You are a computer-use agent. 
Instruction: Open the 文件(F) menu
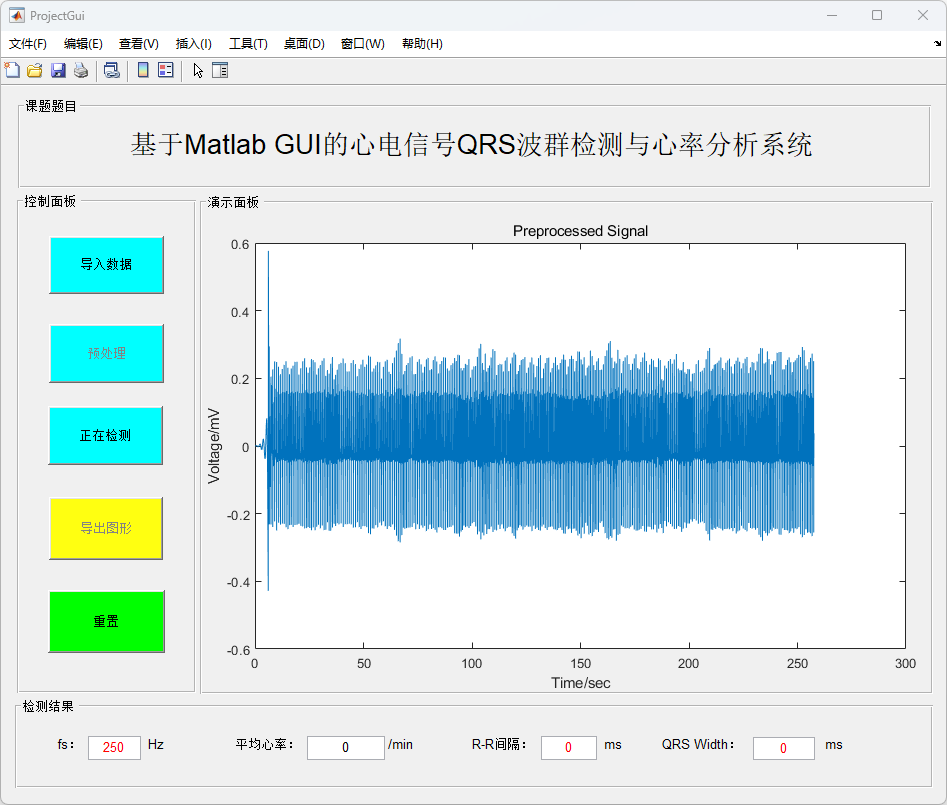click(x=28, y=44)
